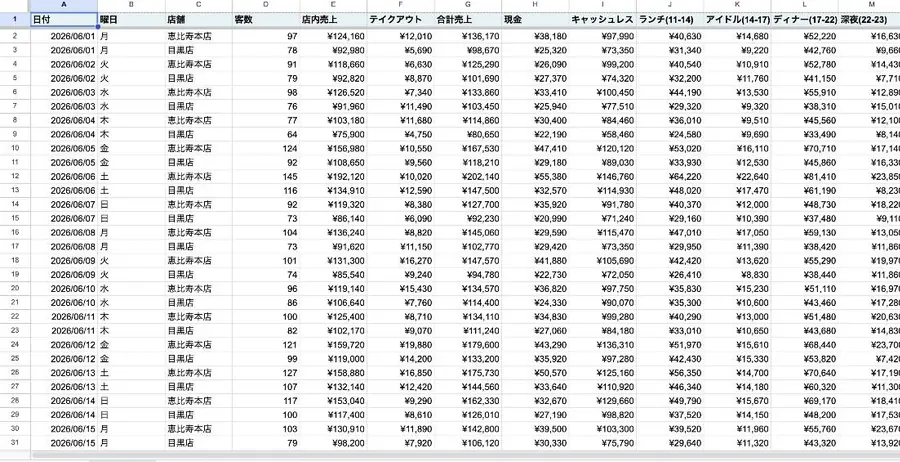Click the cash cell ¥38,180

536,36
